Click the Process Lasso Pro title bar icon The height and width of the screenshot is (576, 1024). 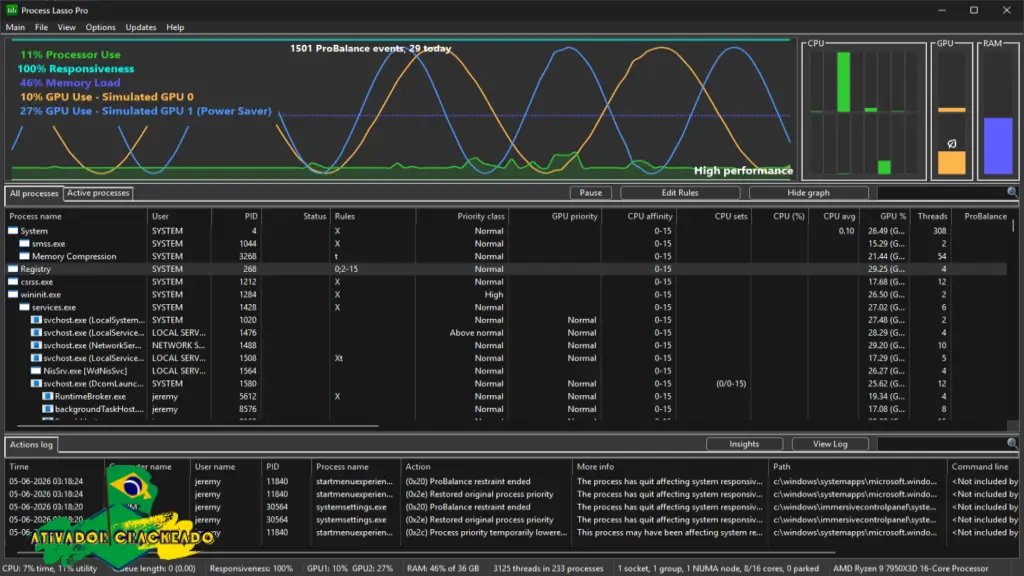[x=11, y=10]
